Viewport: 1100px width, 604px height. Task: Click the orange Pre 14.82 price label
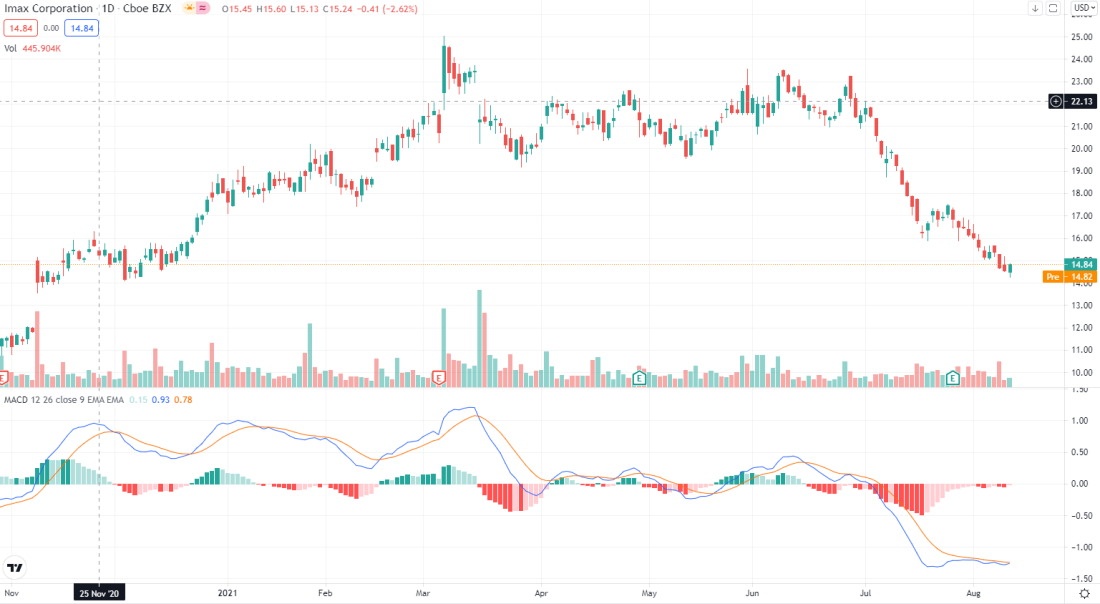click(1069, 277)
